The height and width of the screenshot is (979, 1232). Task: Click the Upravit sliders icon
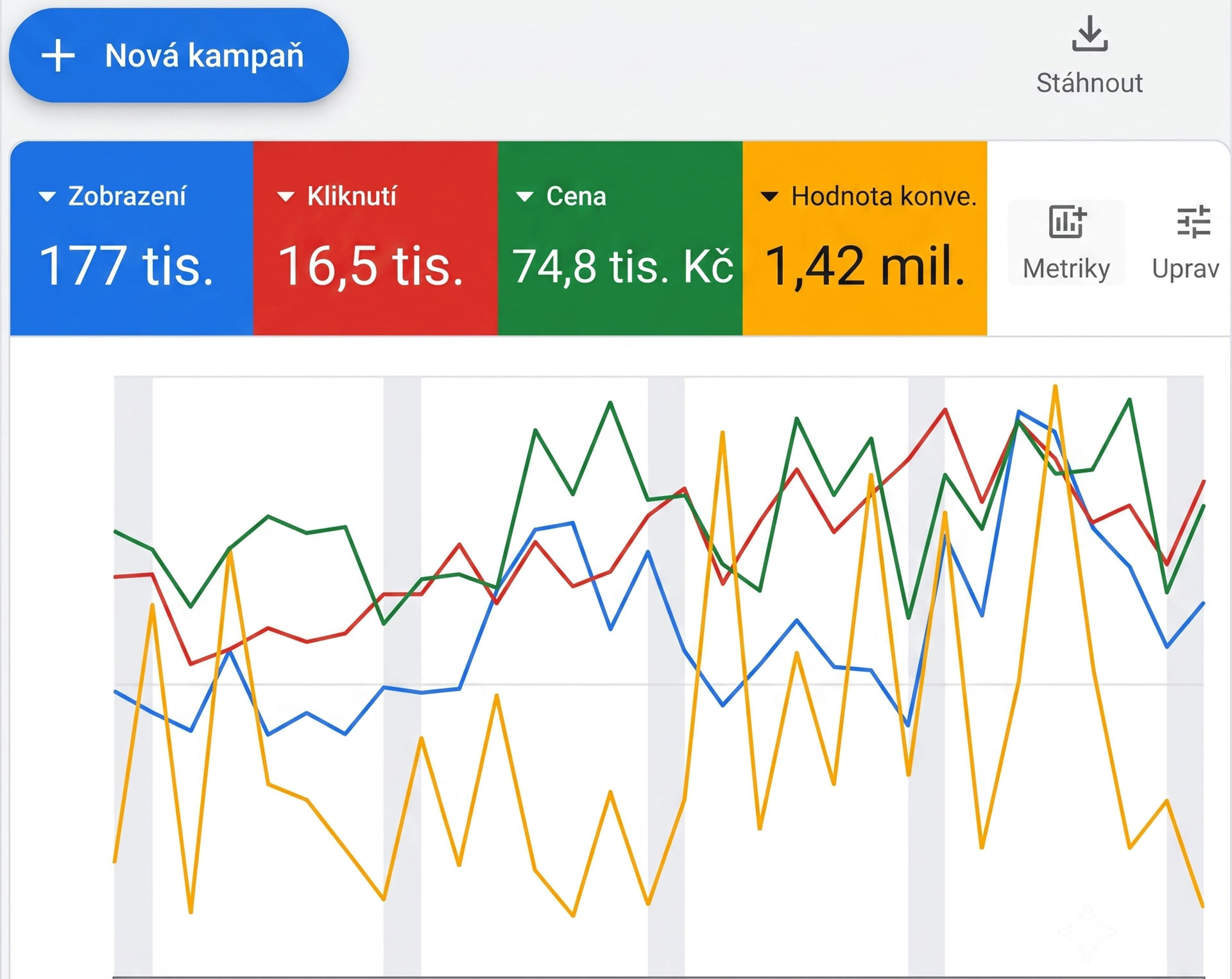1193,221
